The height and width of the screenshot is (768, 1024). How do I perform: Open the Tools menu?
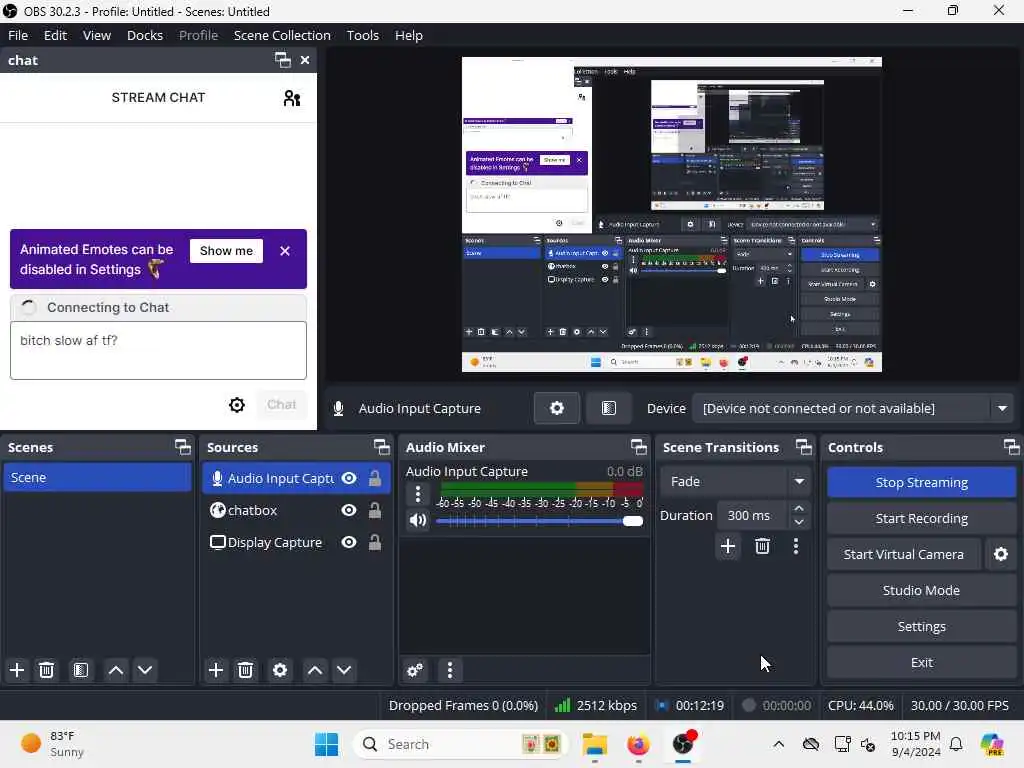click(x=362, y=35)
